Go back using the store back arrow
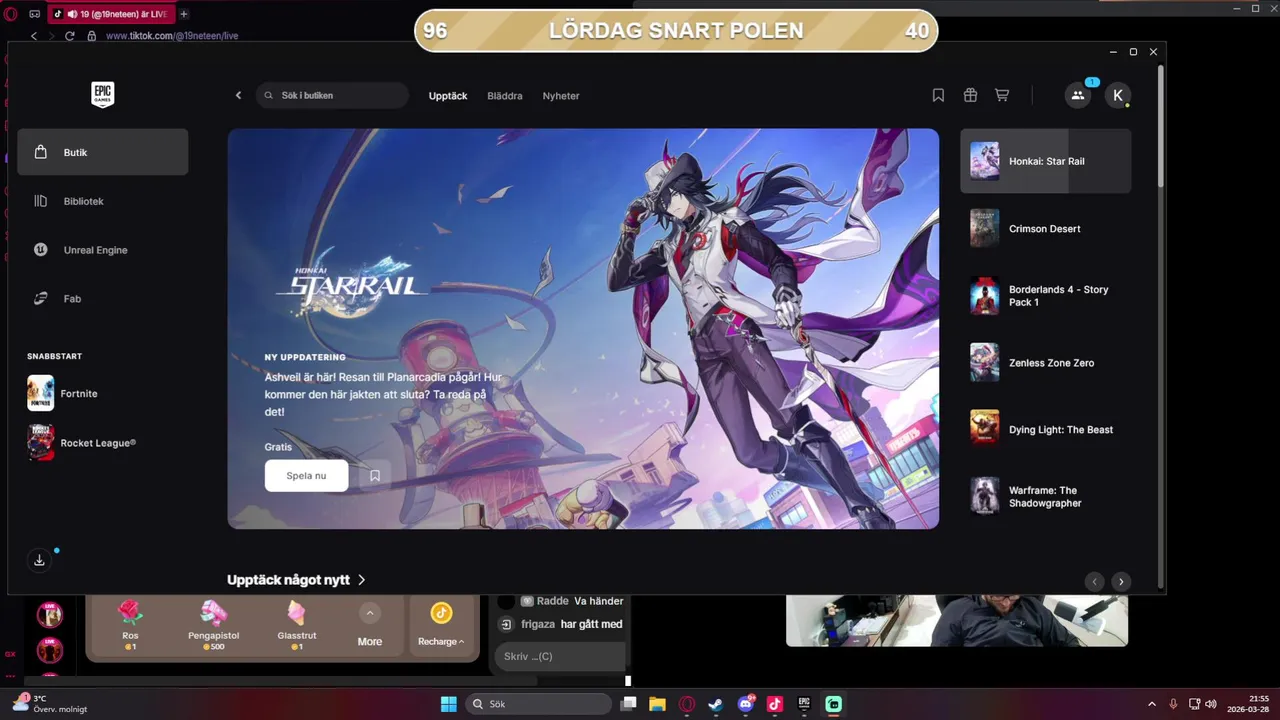Screen dimensions: 1280x720 coord(238,95)
